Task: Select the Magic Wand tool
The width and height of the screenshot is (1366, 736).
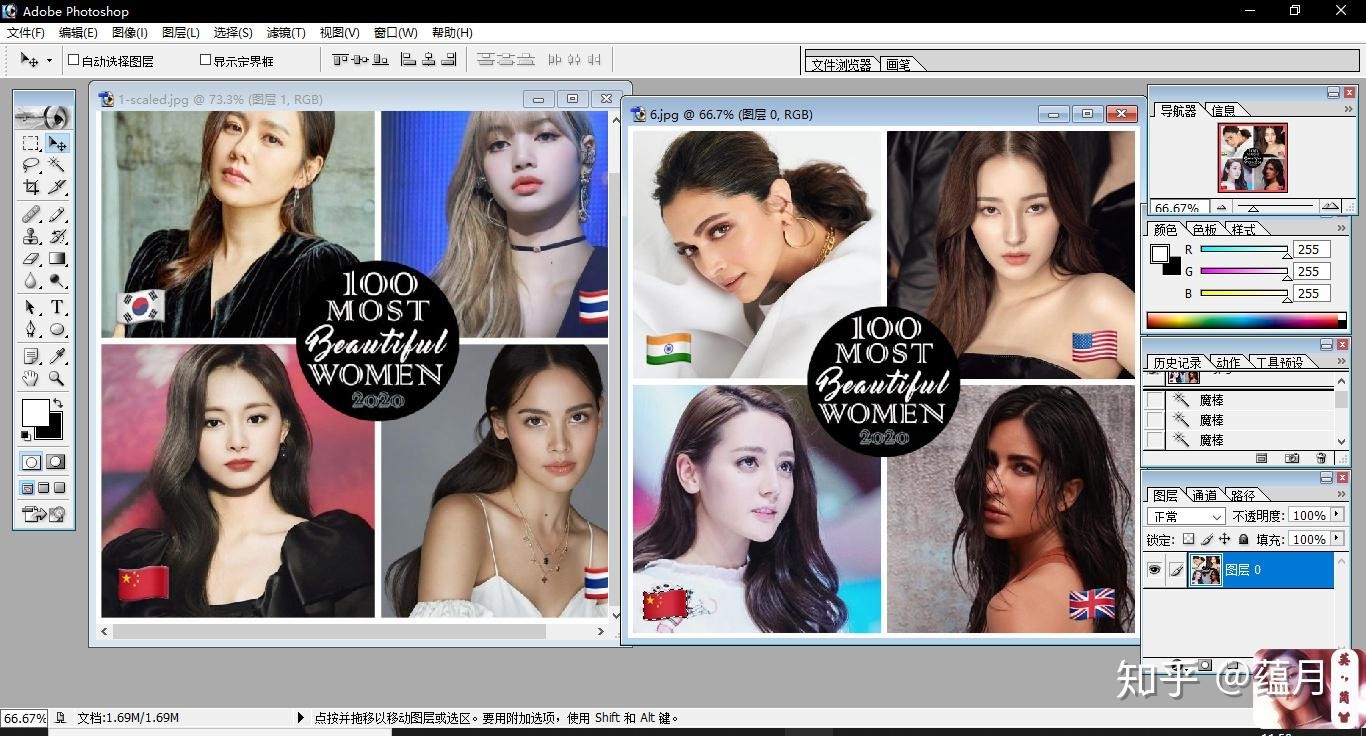Action: (x=57, y=165)
